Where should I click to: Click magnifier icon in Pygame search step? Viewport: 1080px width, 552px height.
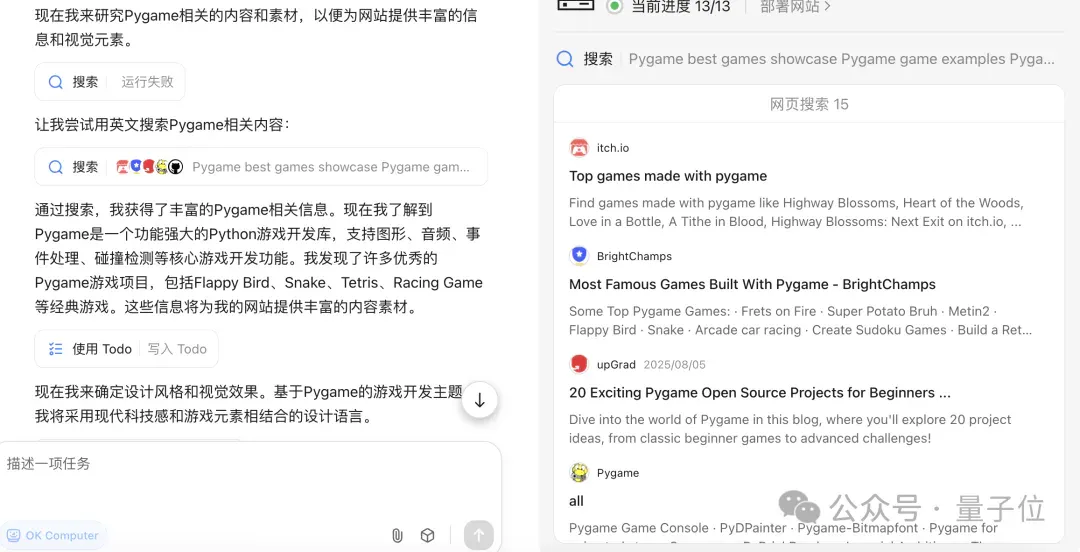click(56, 167)
